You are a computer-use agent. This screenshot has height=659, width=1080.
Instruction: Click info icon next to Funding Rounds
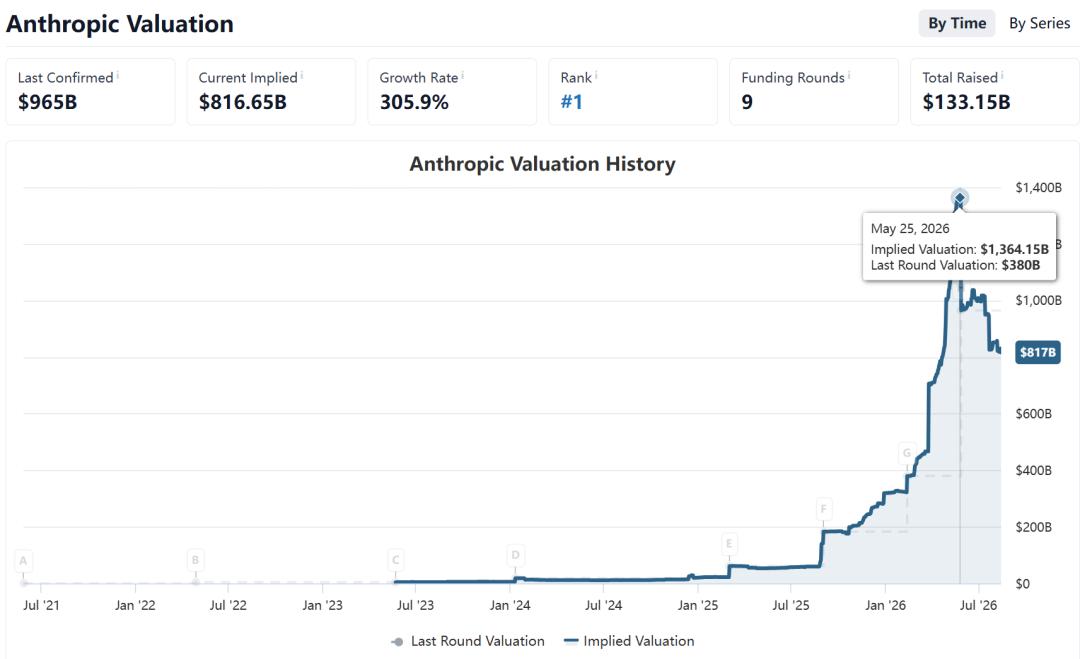coord(849,74)
